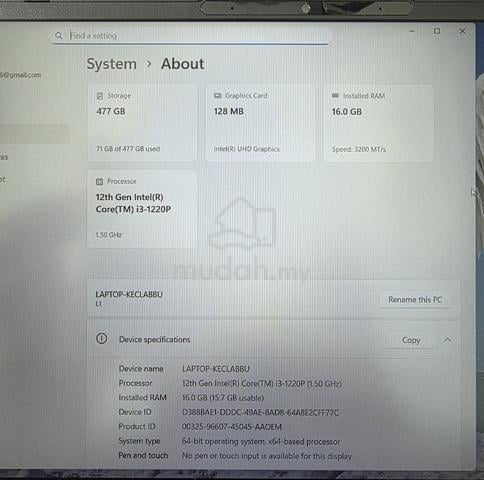484x480 pixels.
Task: Open the Storage 477 GB card
Action: [143, 123]
